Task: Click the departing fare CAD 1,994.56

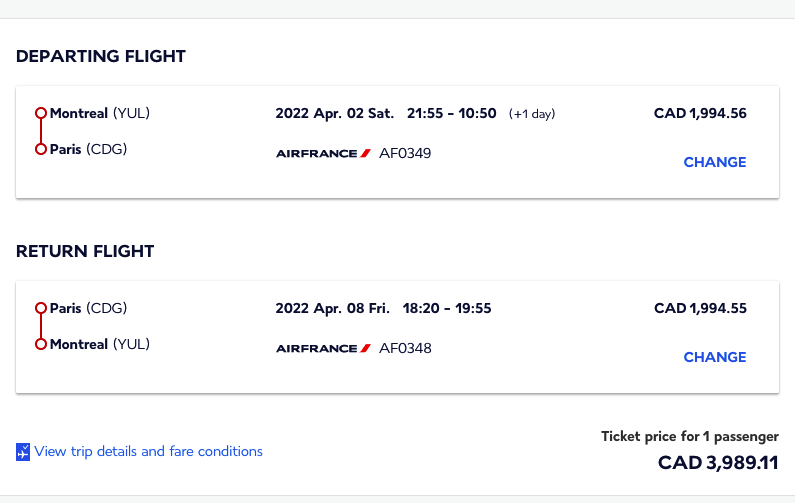Action: 700,114
